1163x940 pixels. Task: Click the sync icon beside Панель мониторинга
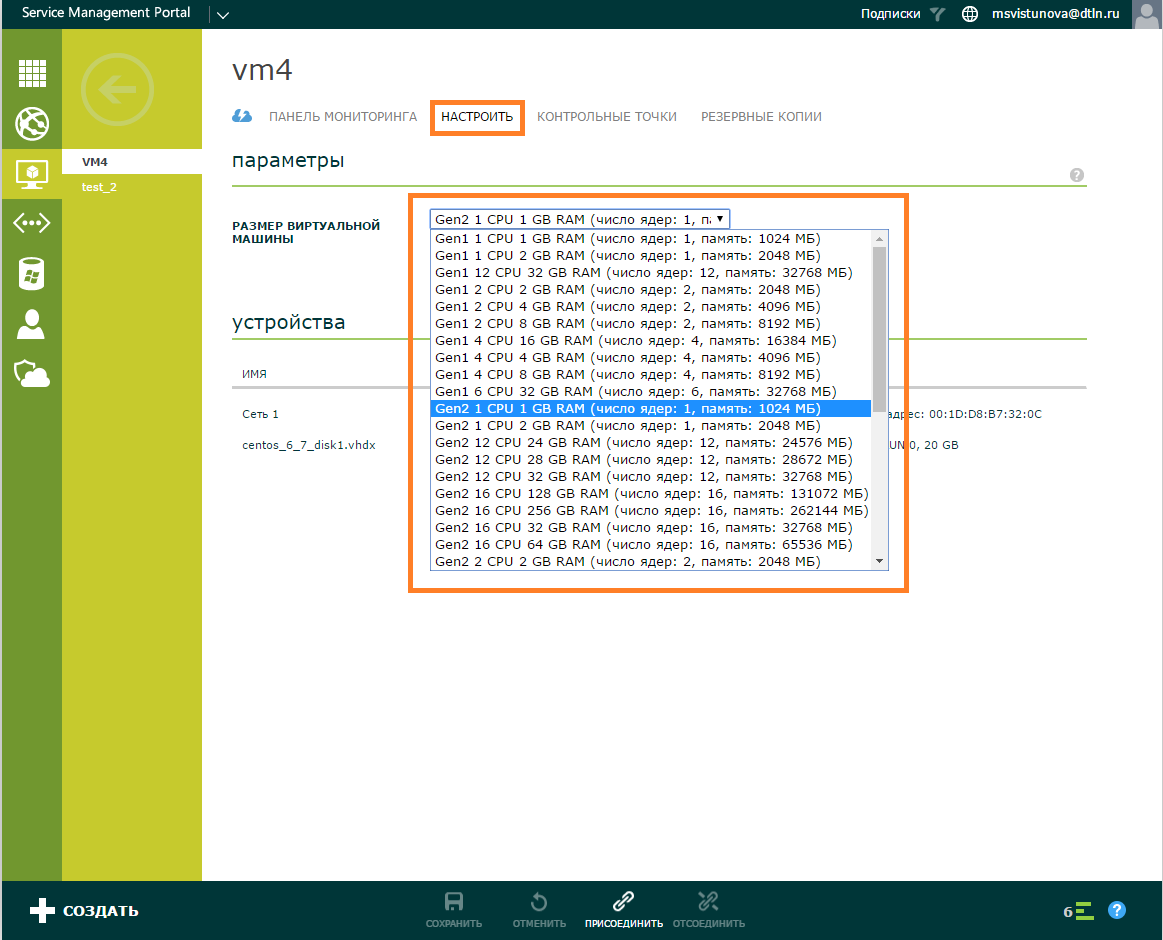[x=242, y=116]
